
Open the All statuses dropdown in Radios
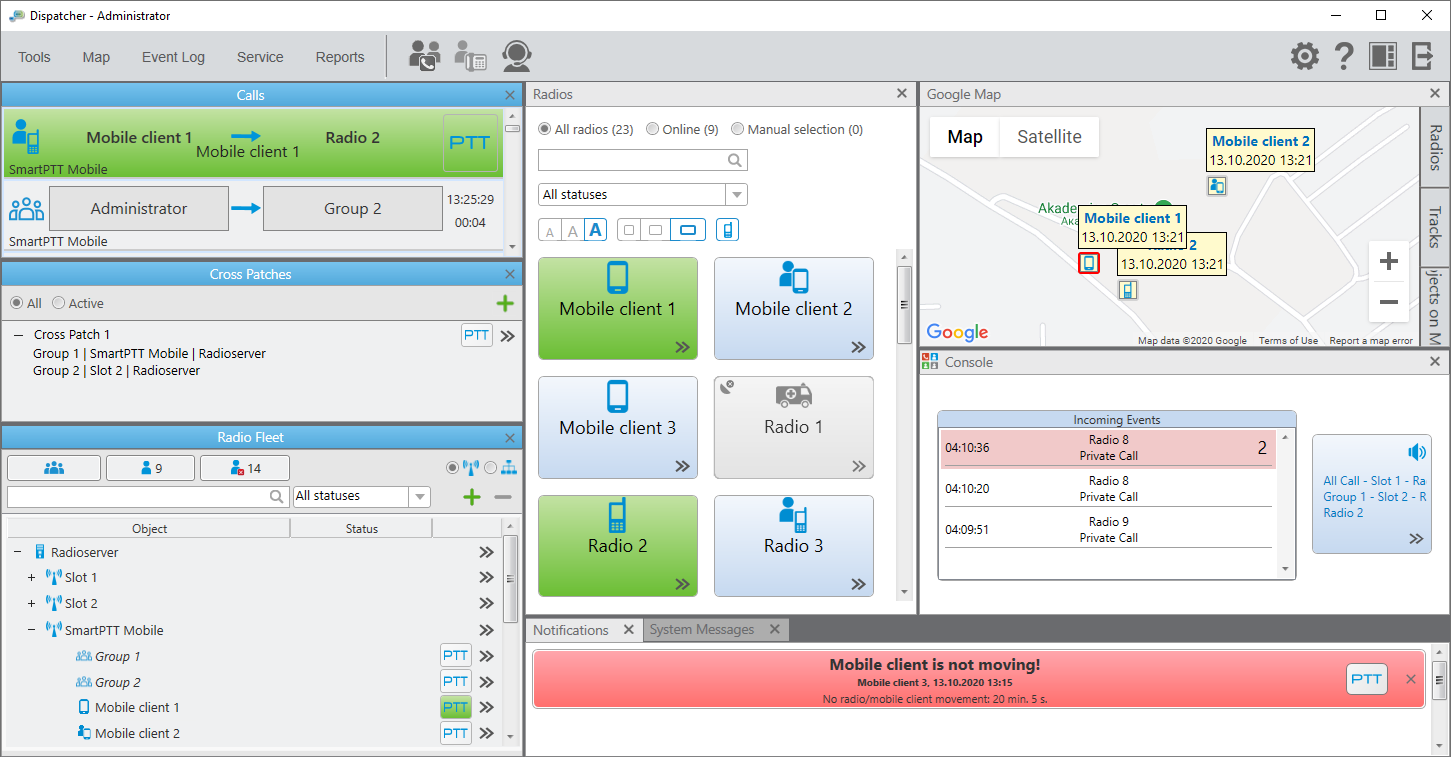click(x=643, y=194)
